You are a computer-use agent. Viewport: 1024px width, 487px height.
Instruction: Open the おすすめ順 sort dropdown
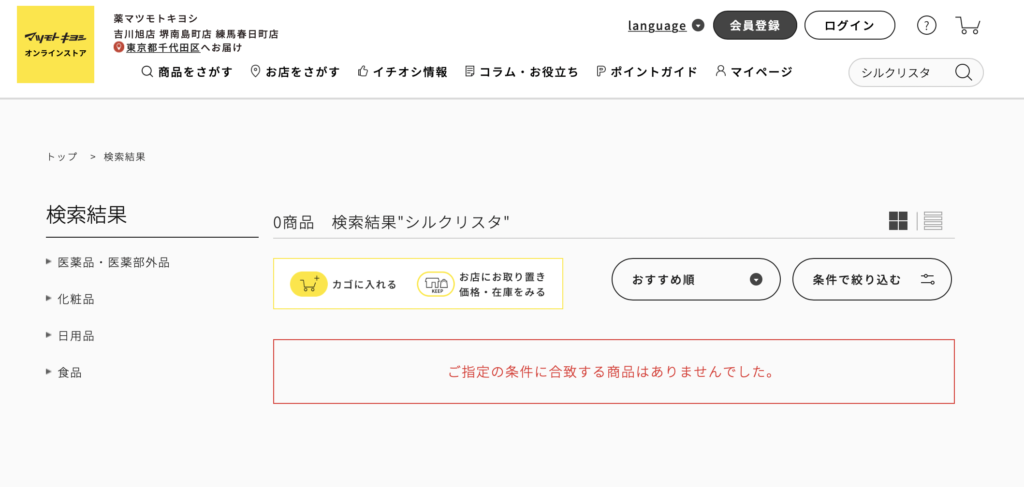click(x=696, y=279)
